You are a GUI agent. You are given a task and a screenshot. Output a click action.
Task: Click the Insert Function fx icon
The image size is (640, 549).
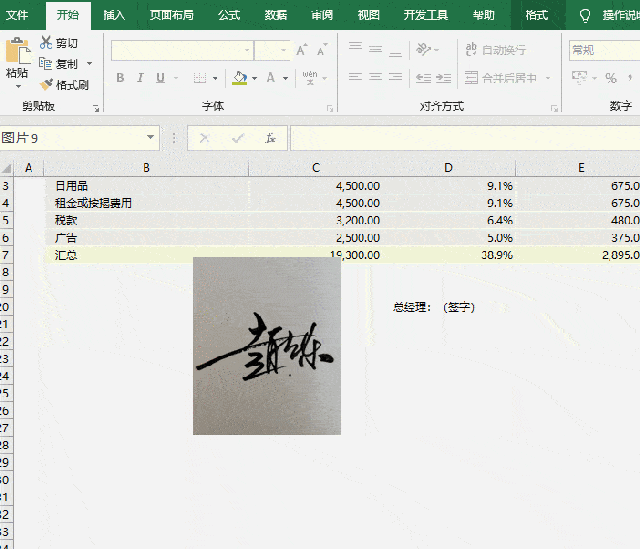[x=270, y=138]
